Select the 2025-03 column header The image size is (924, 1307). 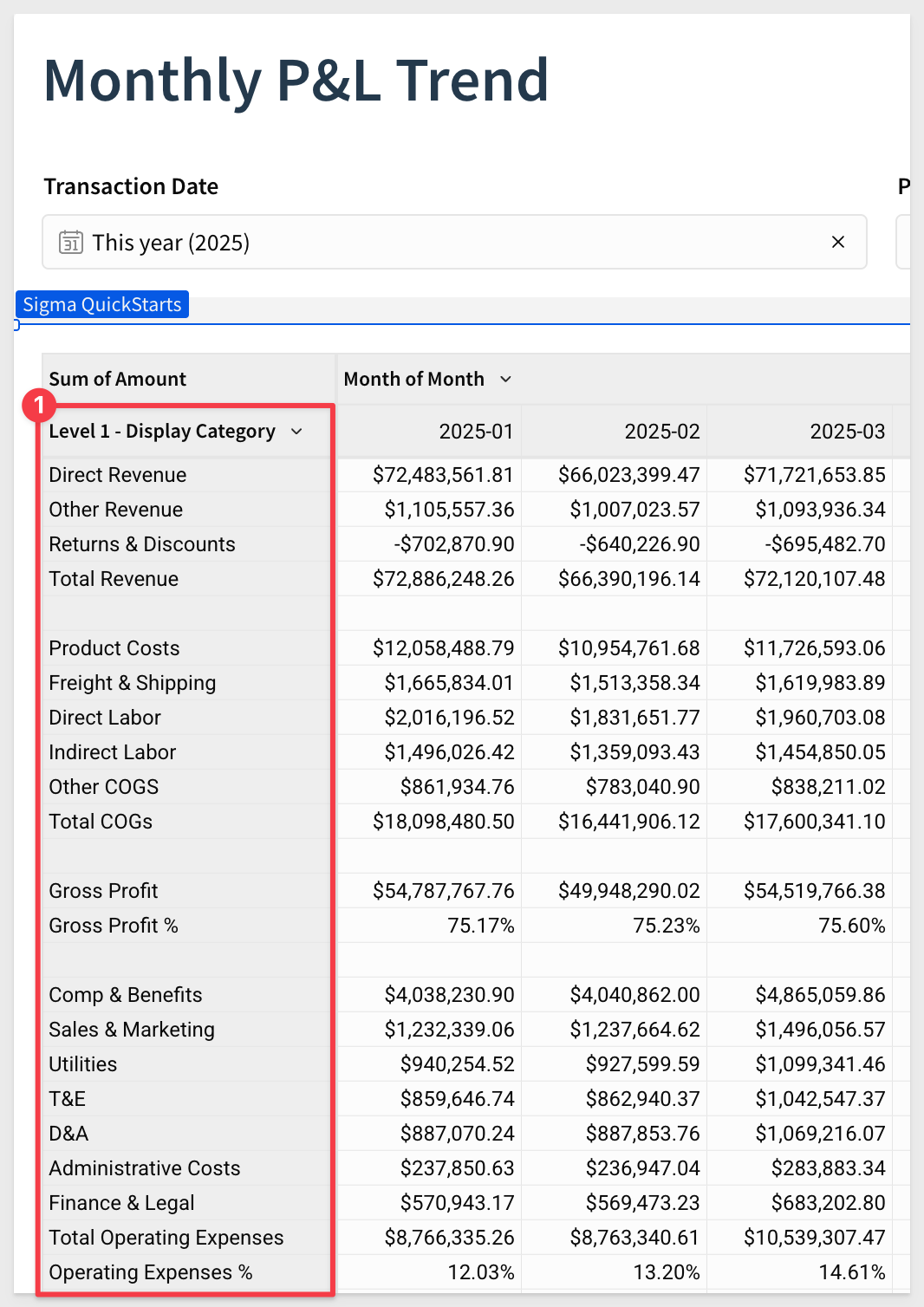[848, 432]
